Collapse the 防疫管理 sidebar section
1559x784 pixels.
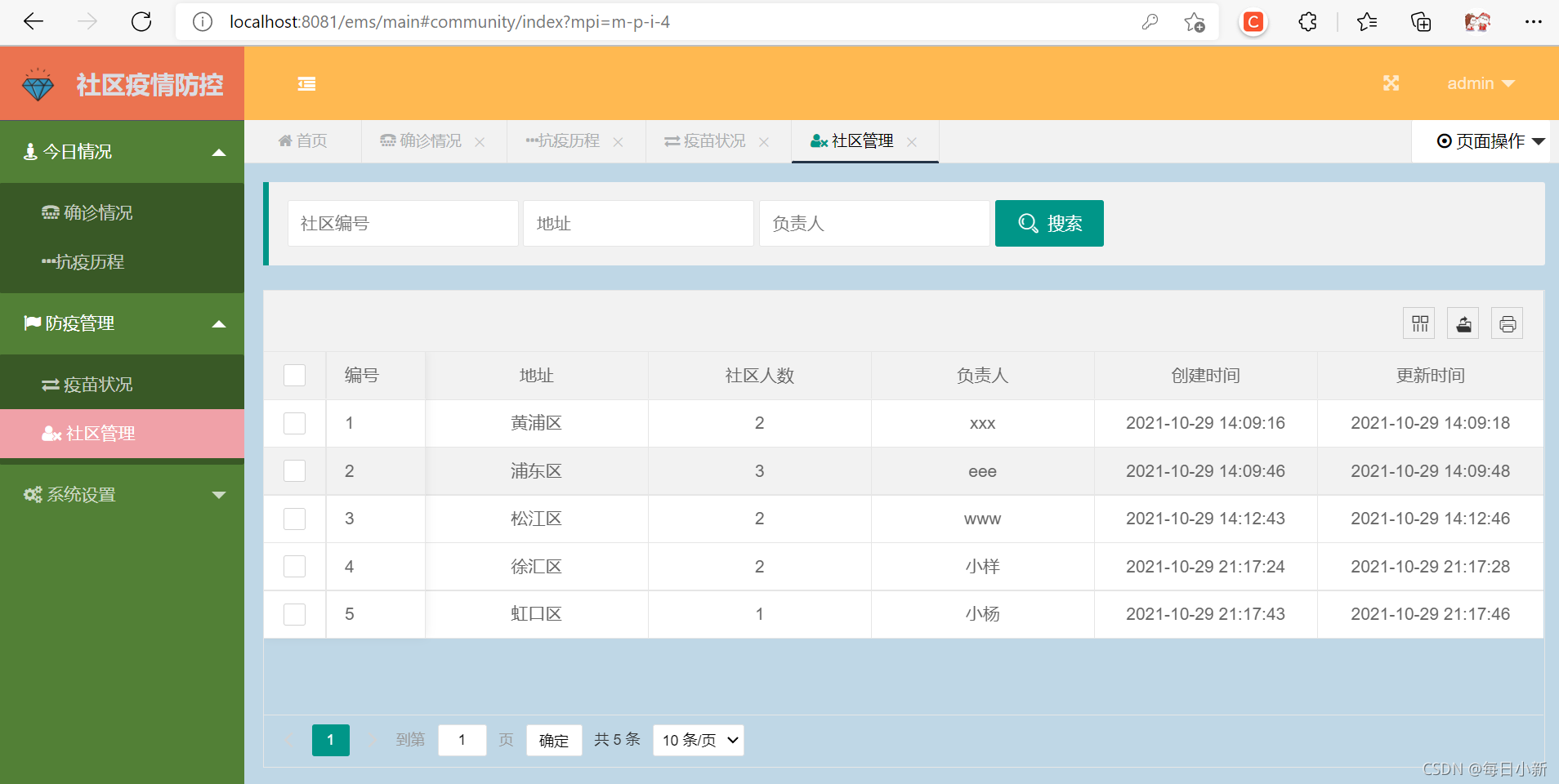click(x=122, y=323)
